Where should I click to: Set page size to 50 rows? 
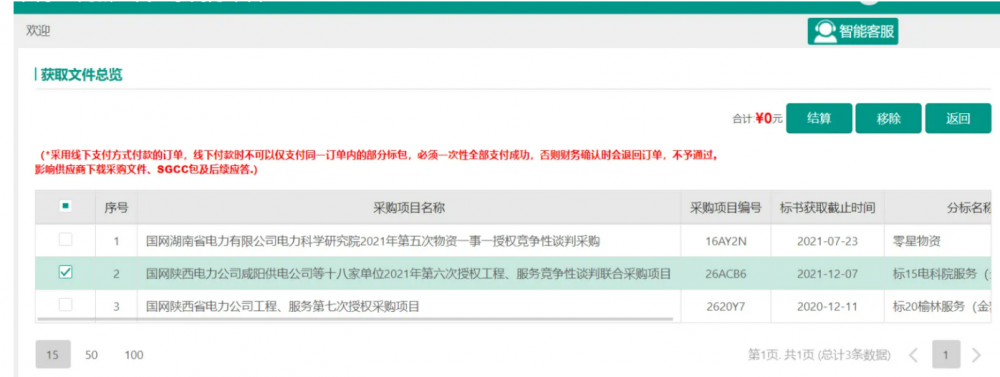(91, 355)
